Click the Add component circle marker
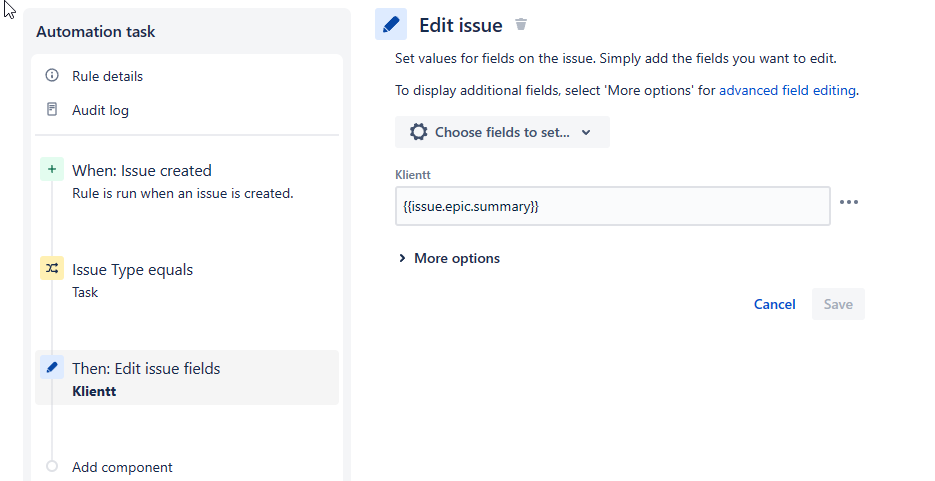 [52, 467]
